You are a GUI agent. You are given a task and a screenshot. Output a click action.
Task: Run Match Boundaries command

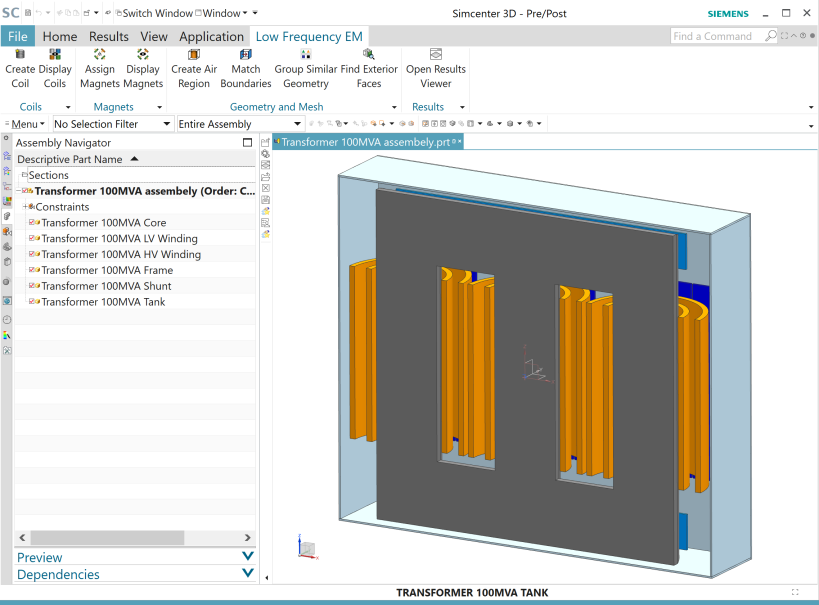(x=245, y=69)
